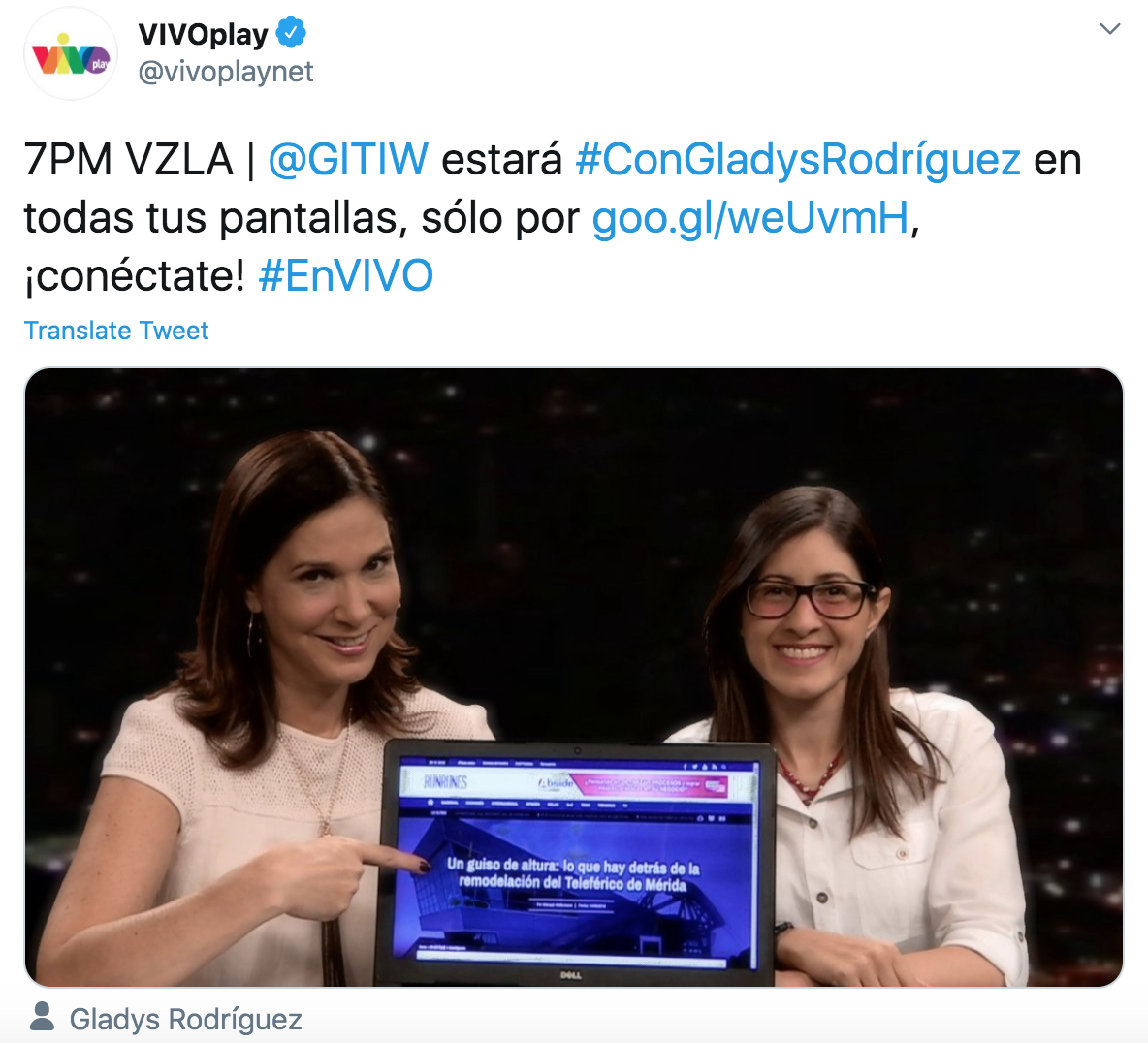1148x1043 pixels.
Task: Click the tweet text 7PM VZLA
Action: (129, 159)
